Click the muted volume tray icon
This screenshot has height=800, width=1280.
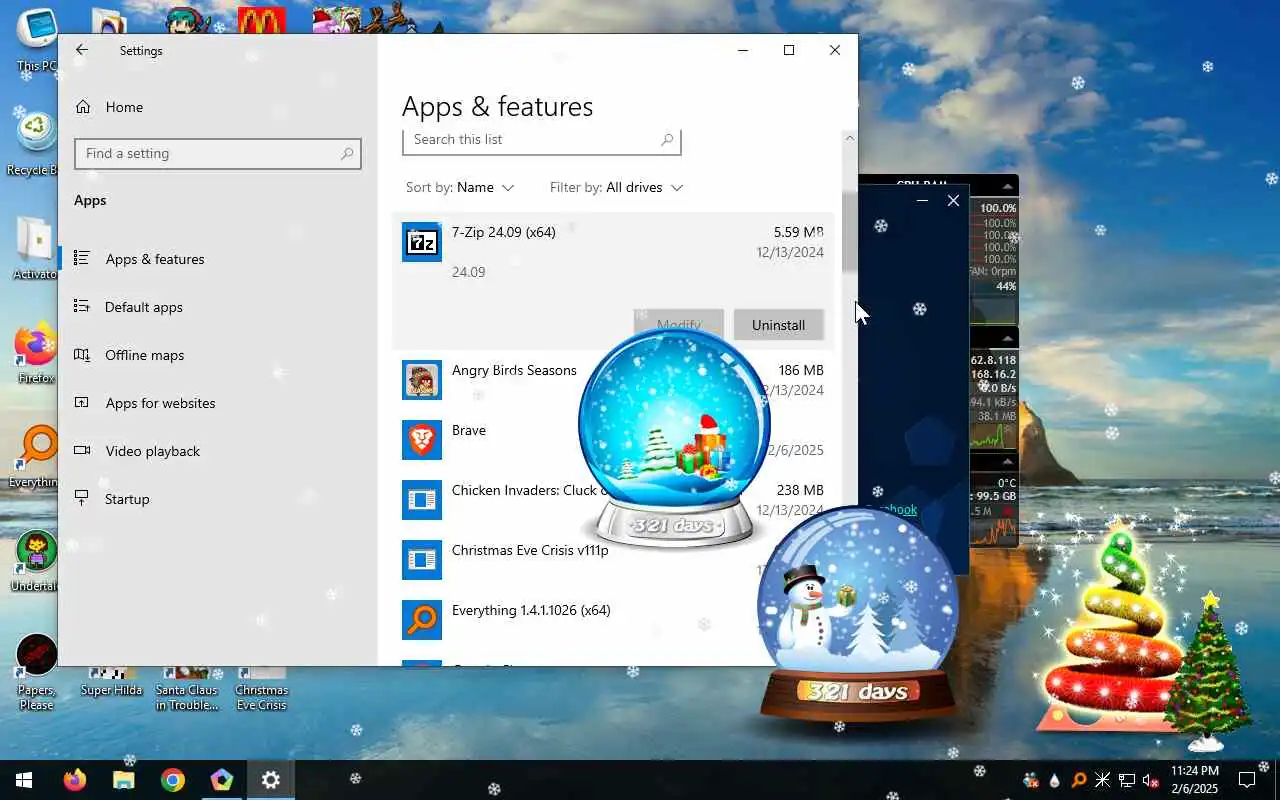coord(1151,780)
